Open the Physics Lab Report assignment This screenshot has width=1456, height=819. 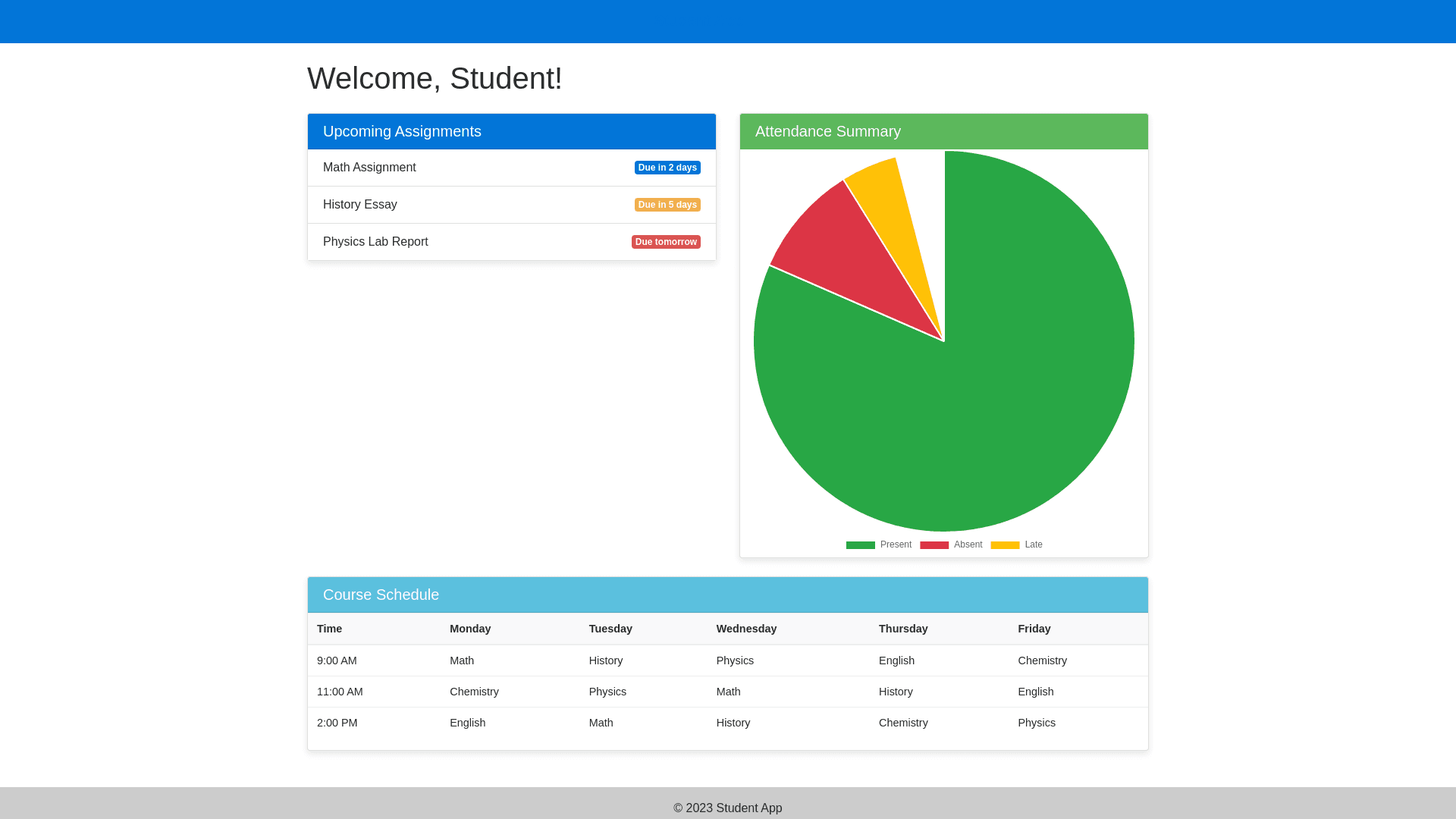375,242
